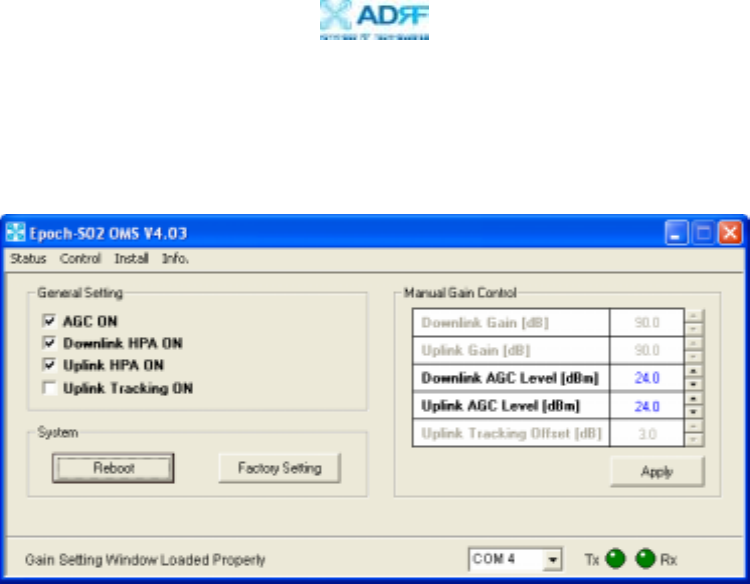Click the Downlink AGC Level [dBm] label

(x=510, y=378)
